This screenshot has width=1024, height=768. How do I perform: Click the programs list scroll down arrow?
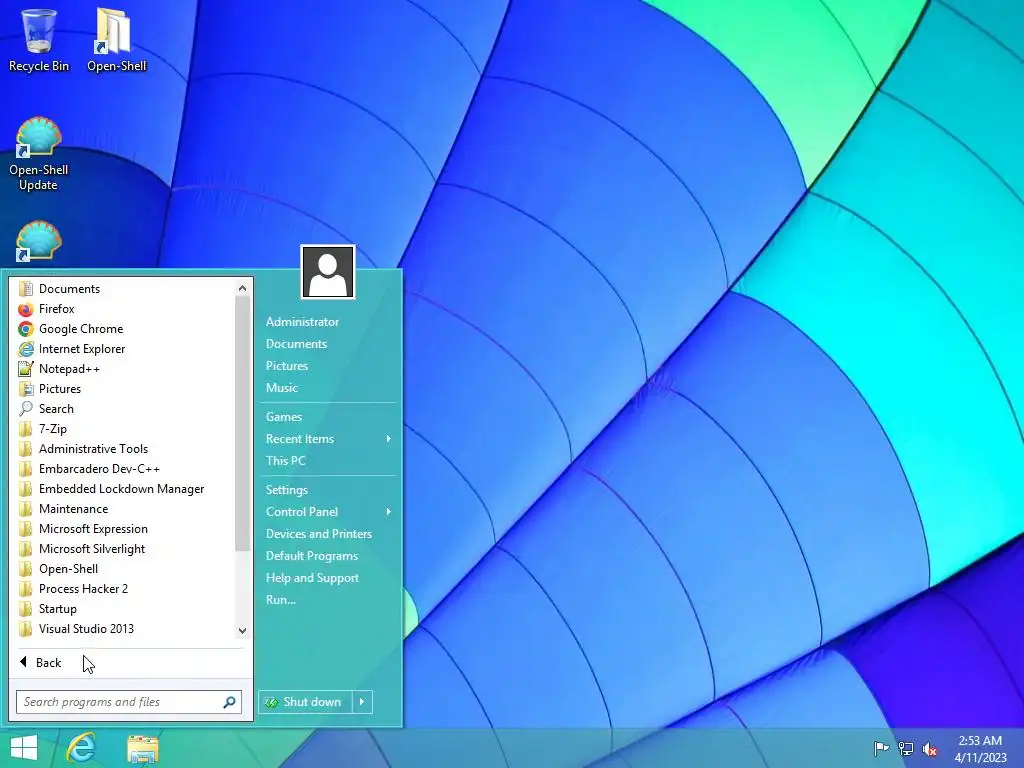[242, 630]
